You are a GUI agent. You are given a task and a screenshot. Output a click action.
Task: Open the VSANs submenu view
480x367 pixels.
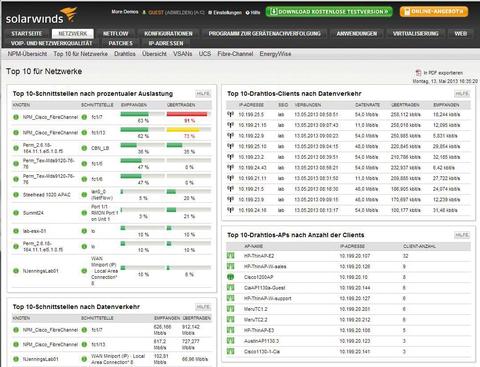183,54
